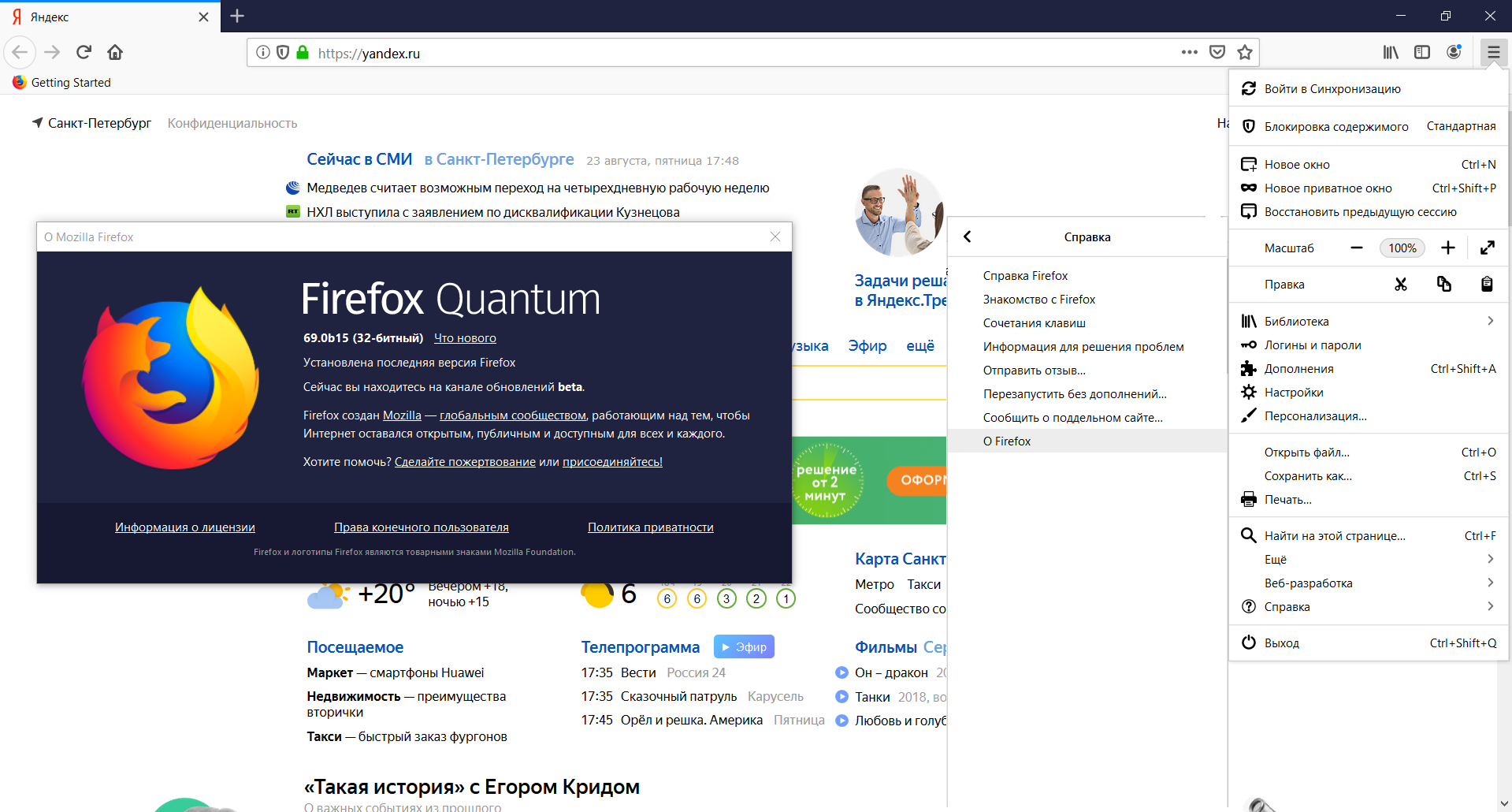
Task: Open Firefox account toolbar icon
Action: coord(1454,53)
